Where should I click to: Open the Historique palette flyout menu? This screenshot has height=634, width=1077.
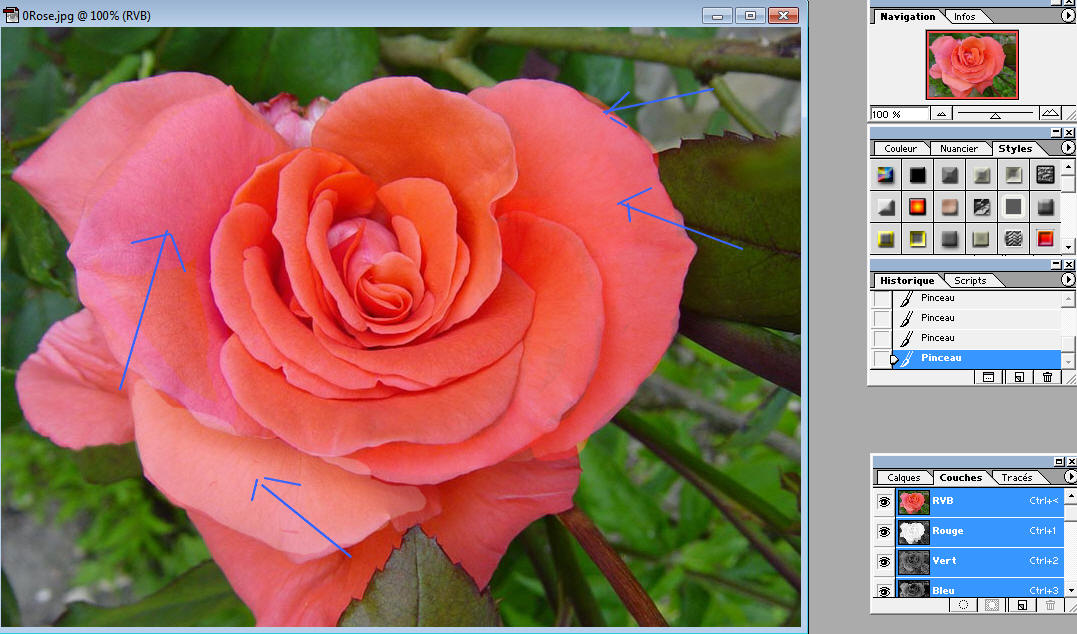[x=1068, y=280]
